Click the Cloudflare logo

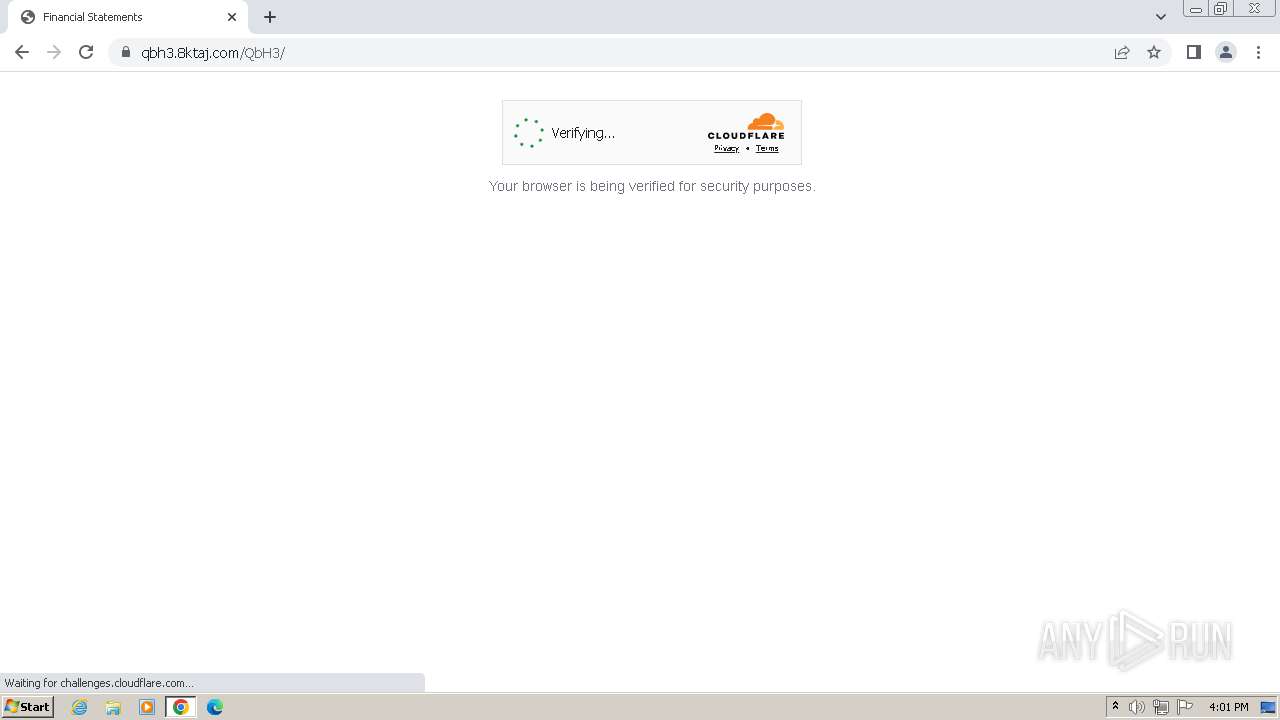(x=746, y=126)
